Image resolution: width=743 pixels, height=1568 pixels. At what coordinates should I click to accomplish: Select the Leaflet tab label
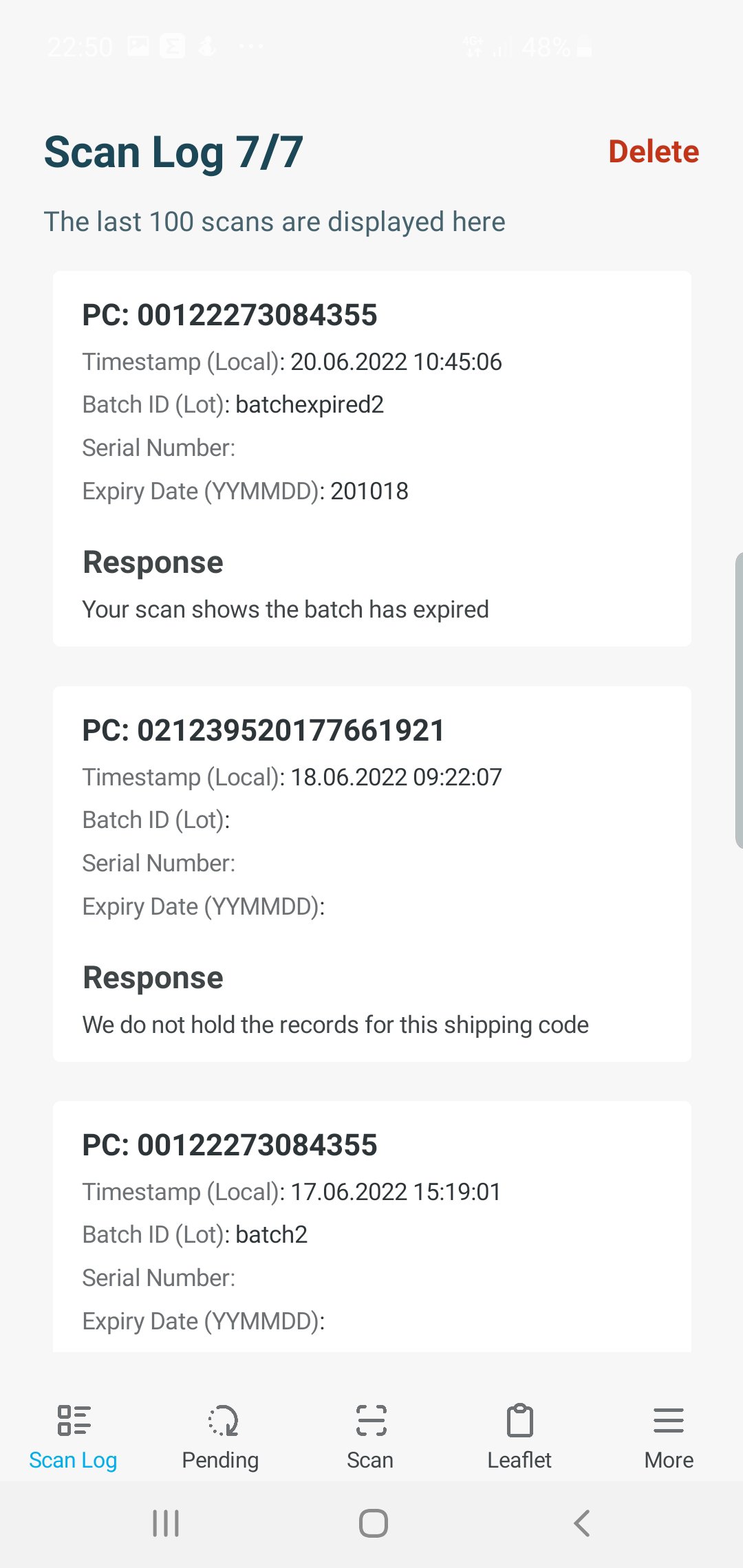tap(519, 1460)
